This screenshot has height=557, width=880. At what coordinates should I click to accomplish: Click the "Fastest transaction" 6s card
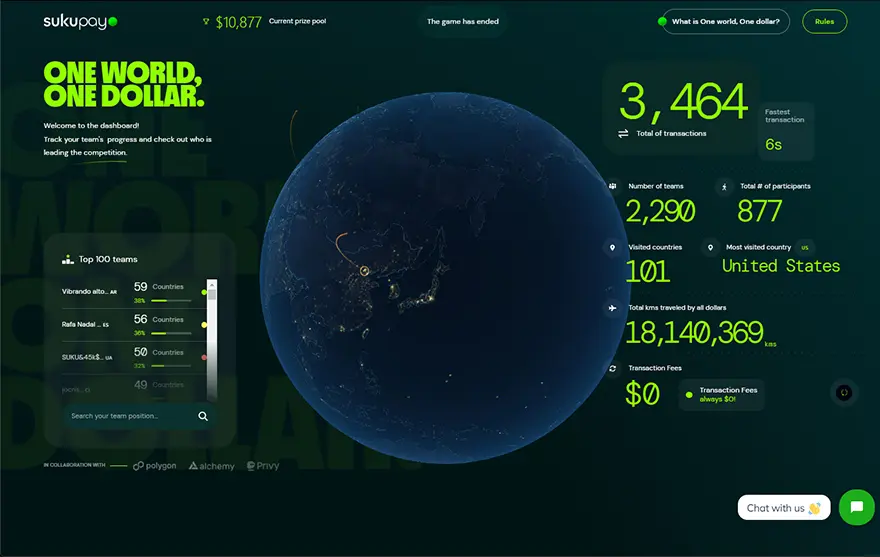click(786, 131)
